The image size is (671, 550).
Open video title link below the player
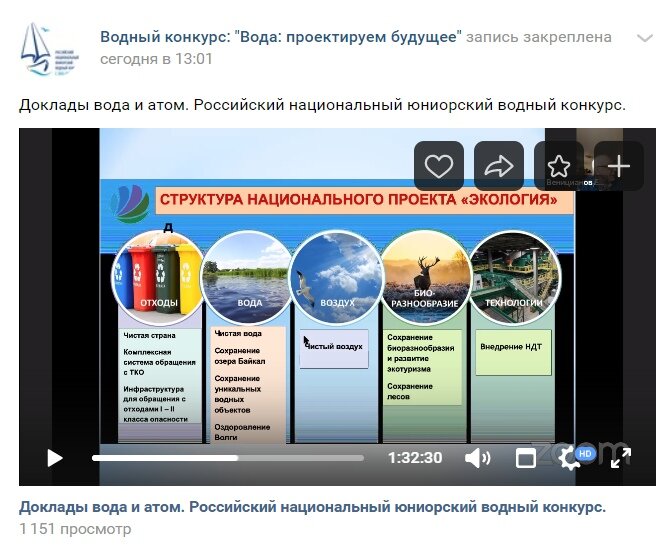pyautogui.click(x=312, y=507)
